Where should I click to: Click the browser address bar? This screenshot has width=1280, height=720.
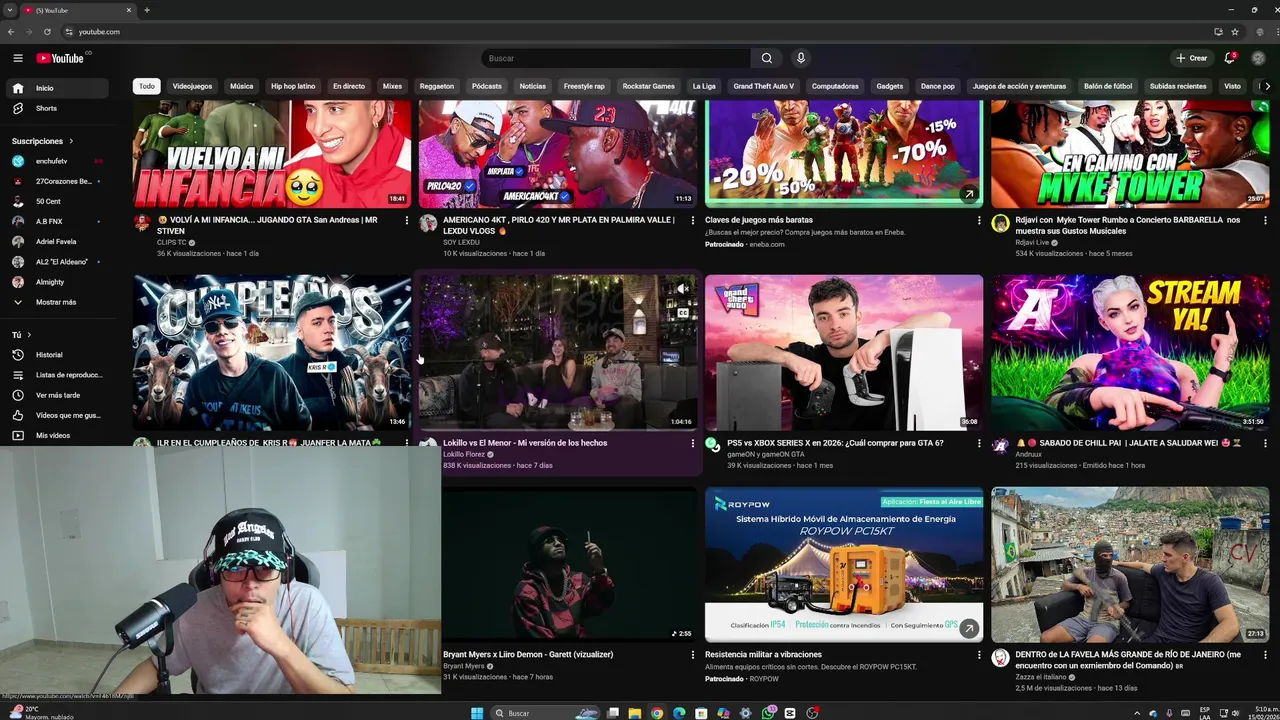point(640,32)
